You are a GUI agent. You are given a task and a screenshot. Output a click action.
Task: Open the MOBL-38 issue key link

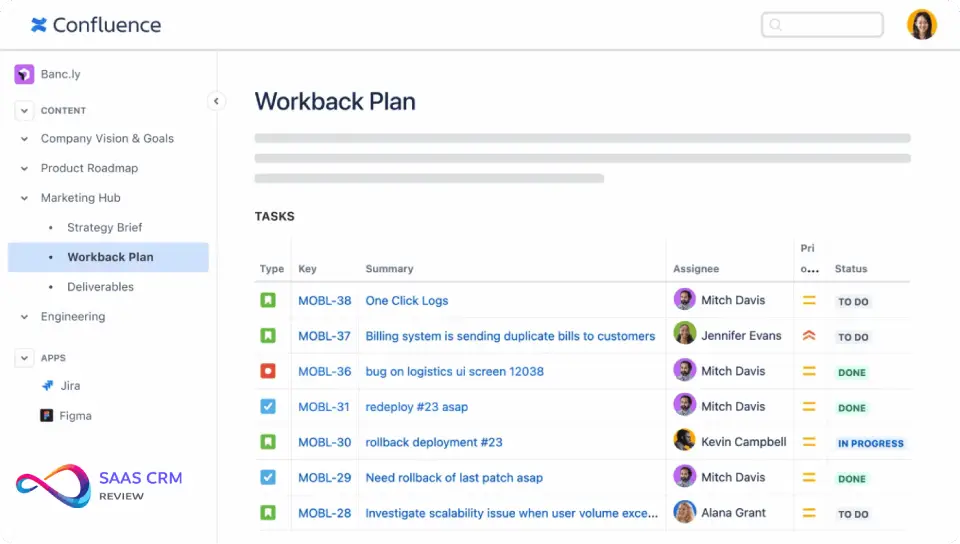(324, 301)
